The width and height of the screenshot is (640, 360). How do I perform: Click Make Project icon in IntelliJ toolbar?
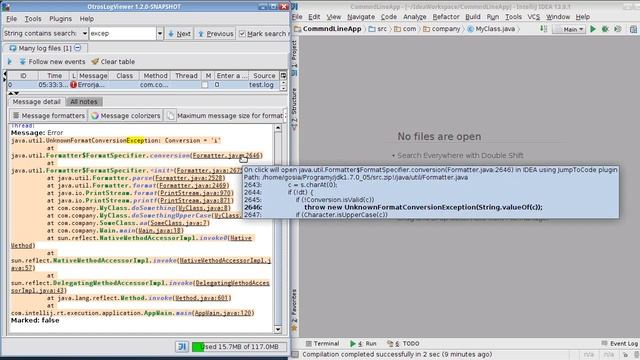coord(543,29)
